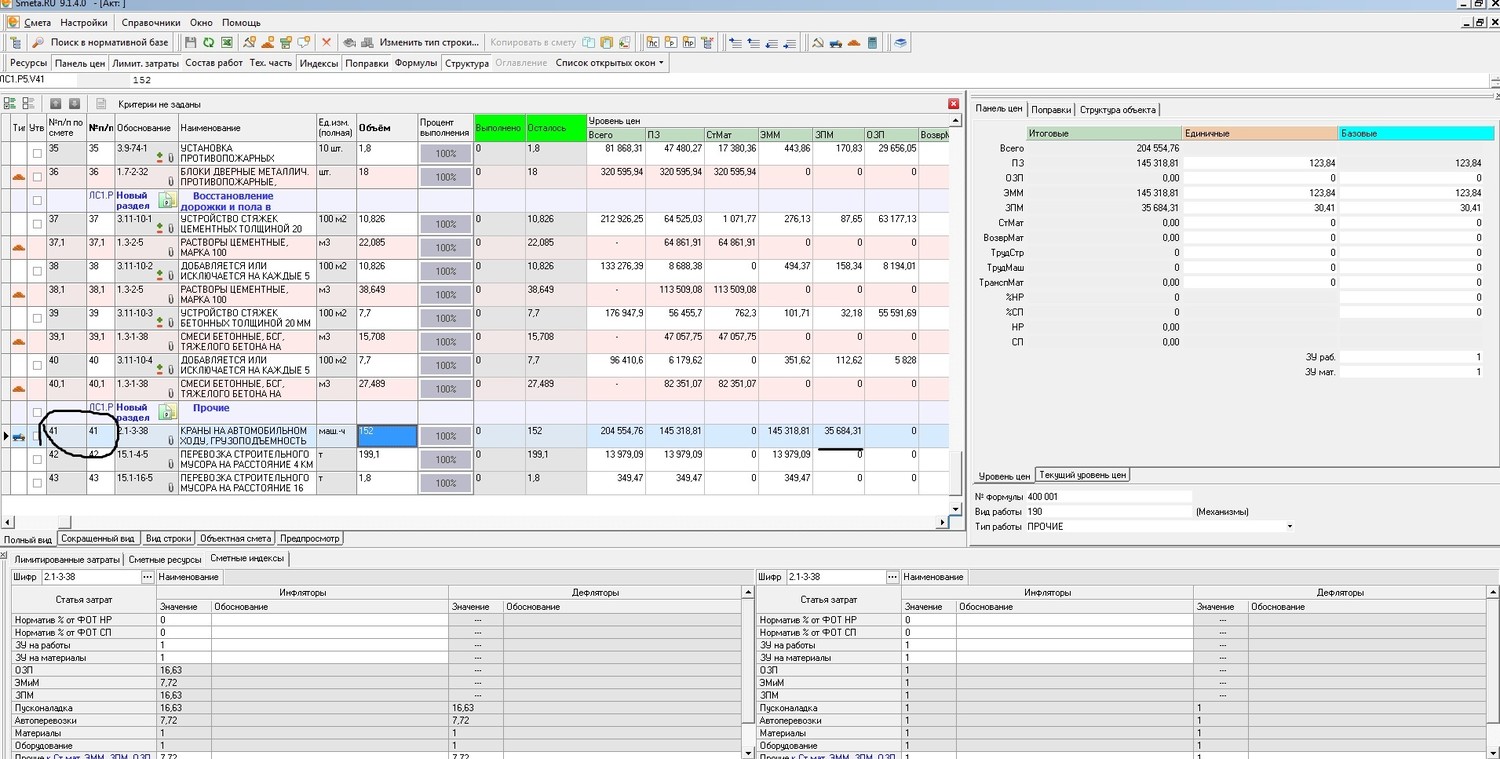The width and height of the screenshot is (1500, 759).
Task: Click the ellipsis button beside left Шифр field
Action: pos(148,577)
